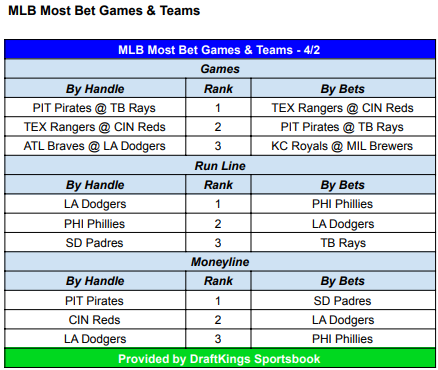Click PHI Phillies in Moneyline bets

click(343, 339)
